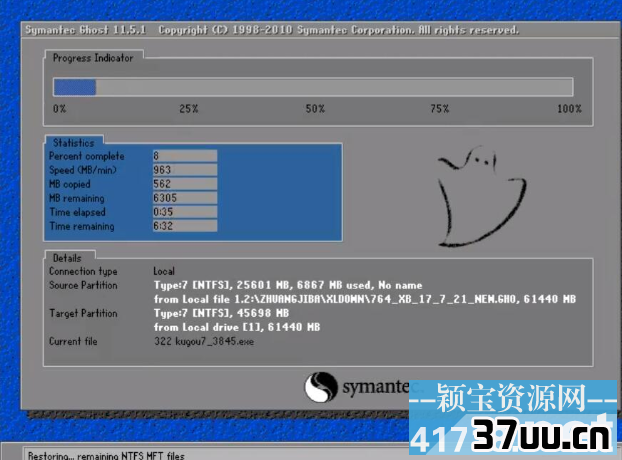Image resolution: width=622 pixels, height=460 pixels.
Task: Click the Time elapsed value 0:35
Action: click(185, 212)
